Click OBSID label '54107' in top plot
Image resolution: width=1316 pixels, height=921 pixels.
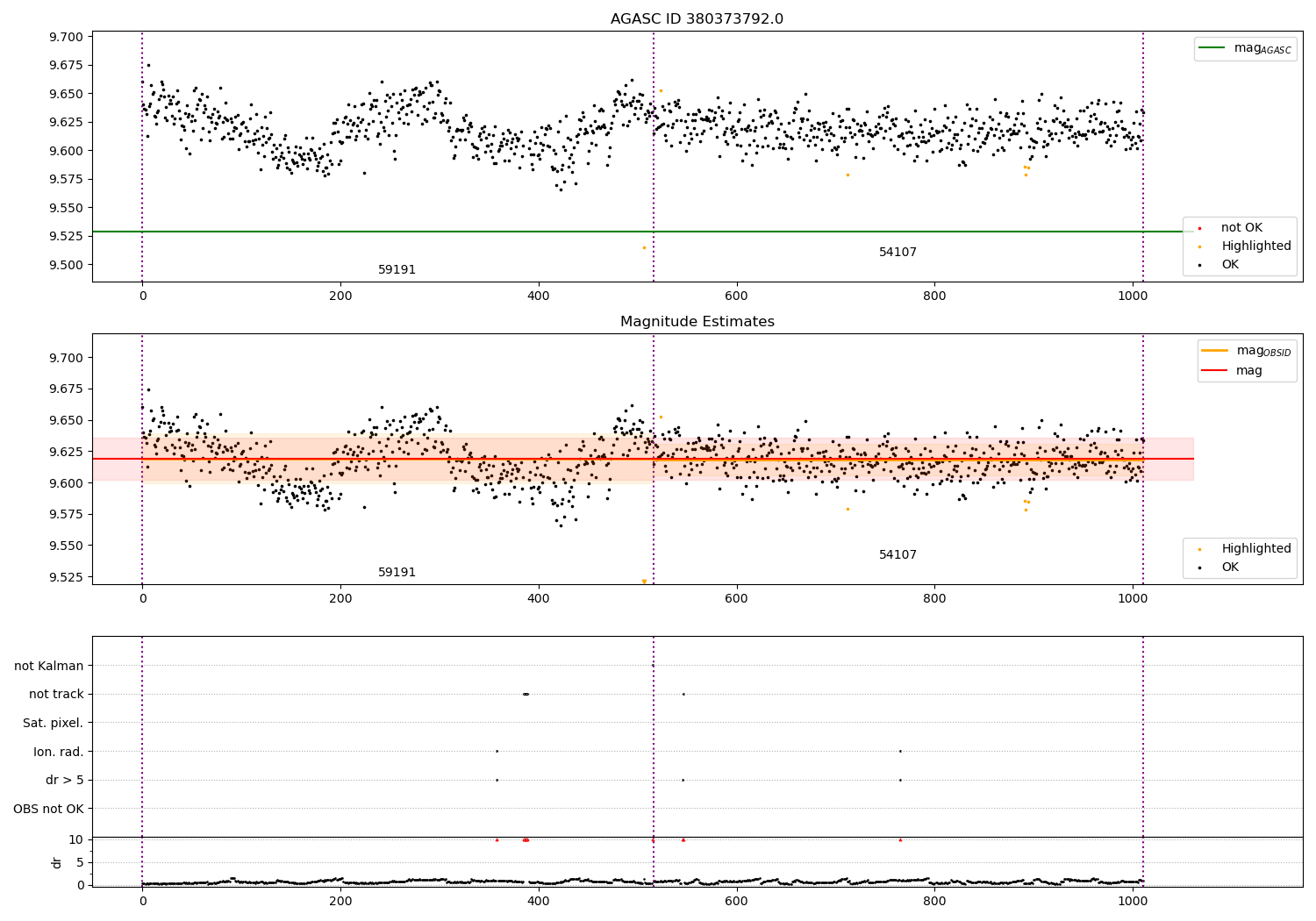pos(898,253)
